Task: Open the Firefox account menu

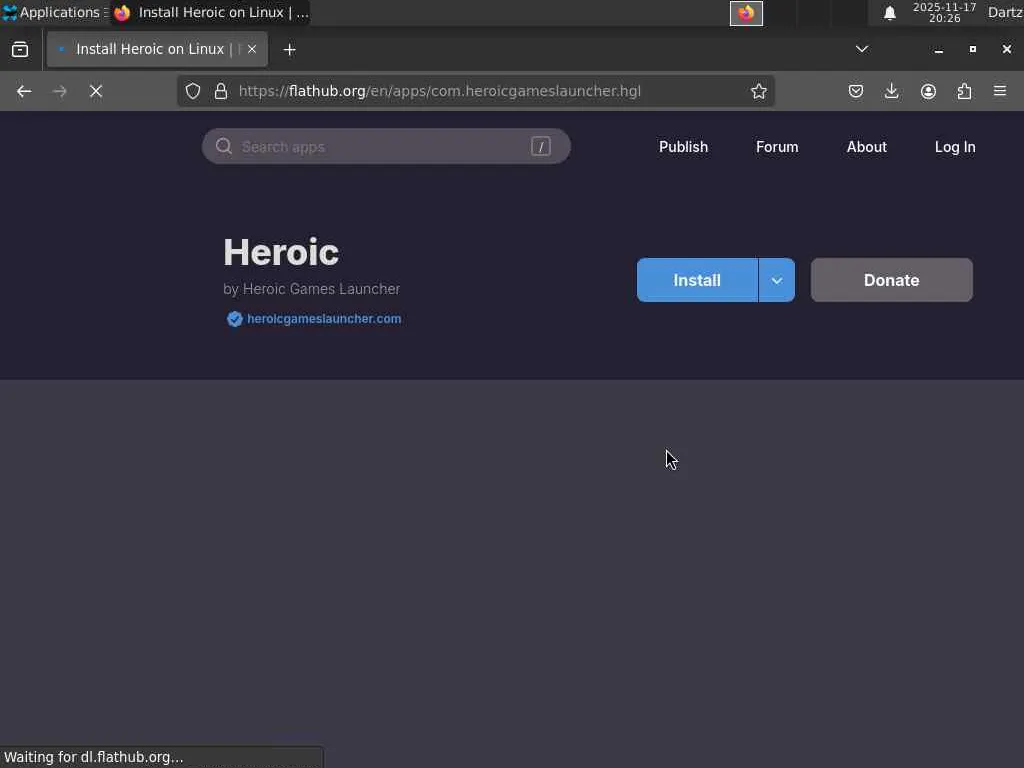Action: 928,91
